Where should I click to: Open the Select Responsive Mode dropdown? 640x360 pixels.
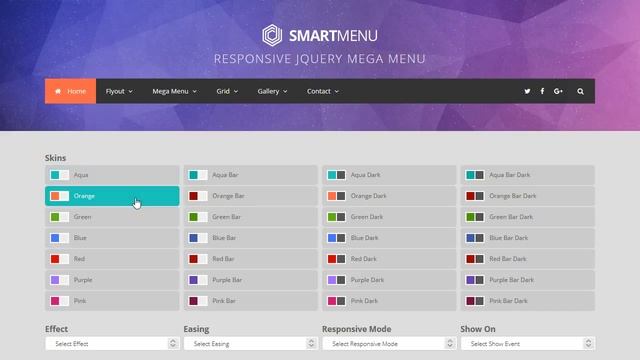coord(389,344)
